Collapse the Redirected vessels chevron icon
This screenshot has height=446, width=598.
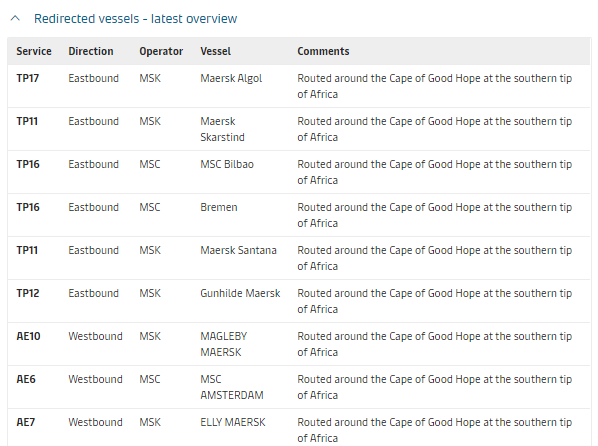[15, 18]
